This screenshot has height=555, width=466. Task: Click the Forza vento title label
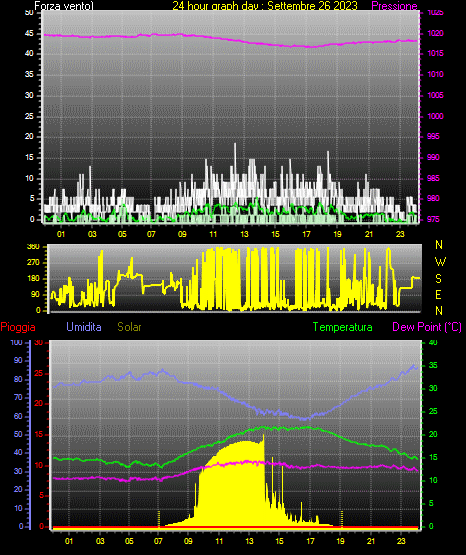pos(64,6)
